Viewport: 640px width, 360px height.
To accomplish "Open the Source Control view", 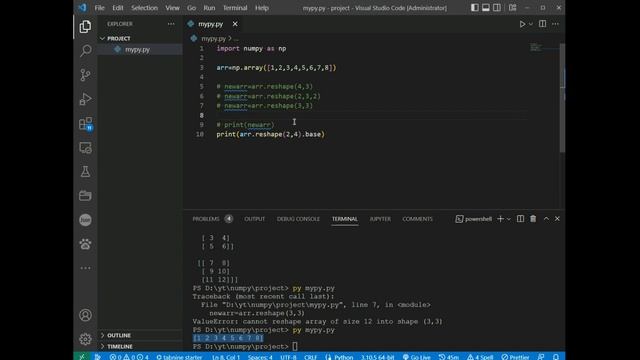I will (x=85, y=75).
